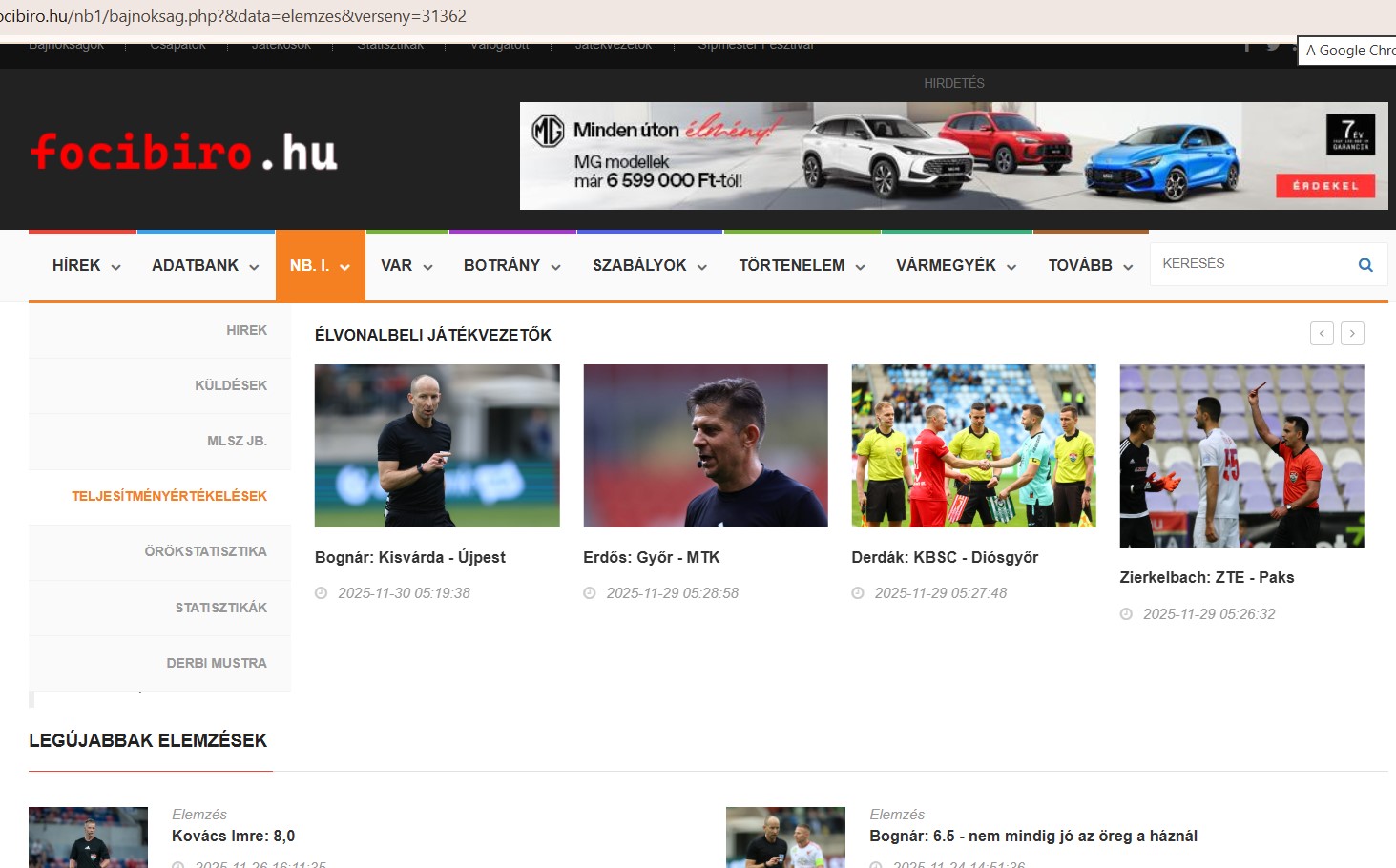This screenshot has height=868, width=1396.
Task: Click the Bognár referee photo thumbnail
Action: [437, 445]
